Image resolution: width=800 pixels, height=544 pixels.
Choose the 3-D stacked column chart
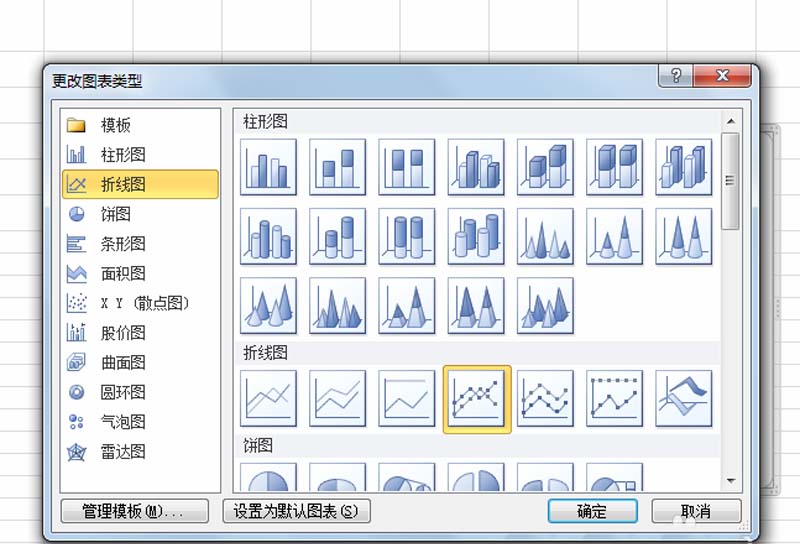[x=545, y=167]
